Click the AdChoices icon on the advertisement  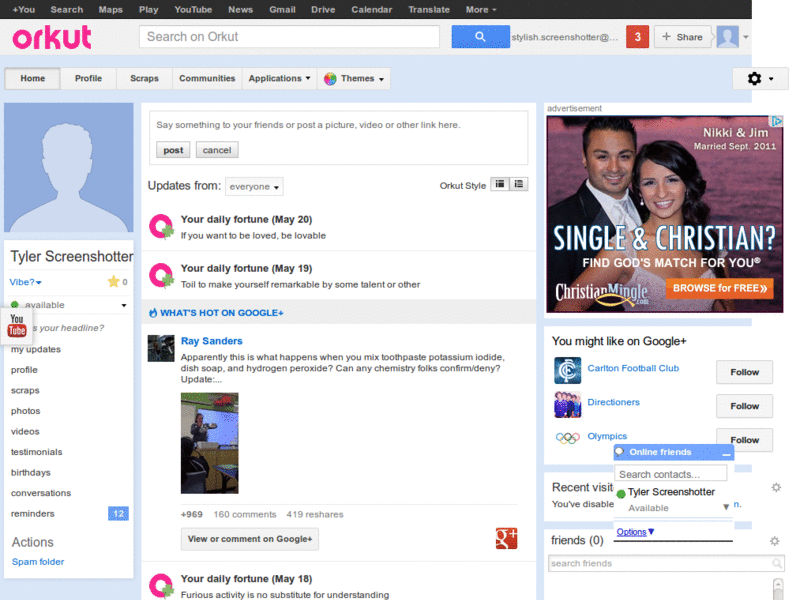[x=777, y=121]
